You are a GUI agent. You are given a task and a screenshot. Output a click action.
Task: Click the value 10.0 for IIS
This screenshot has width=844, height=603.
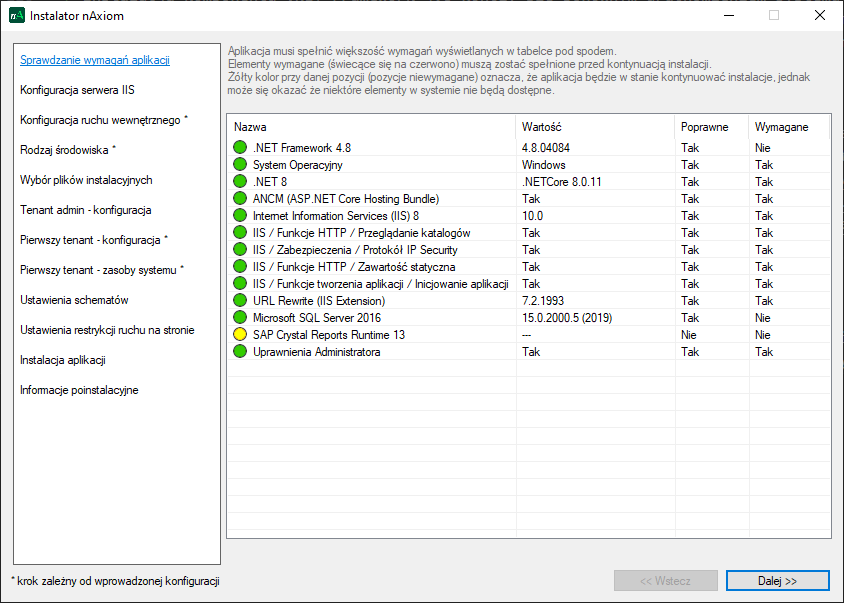point(532,216)
